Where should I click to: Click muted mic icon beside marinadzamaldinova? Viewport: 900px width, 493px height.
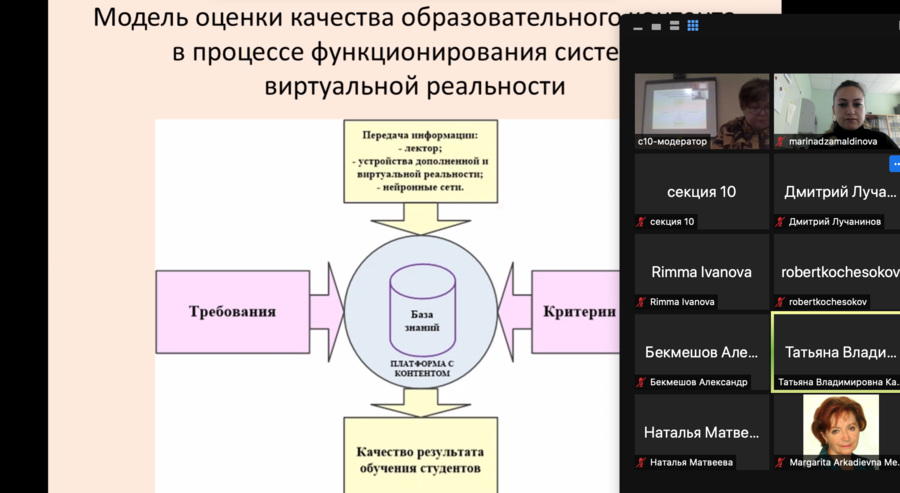tap(781, 142)
